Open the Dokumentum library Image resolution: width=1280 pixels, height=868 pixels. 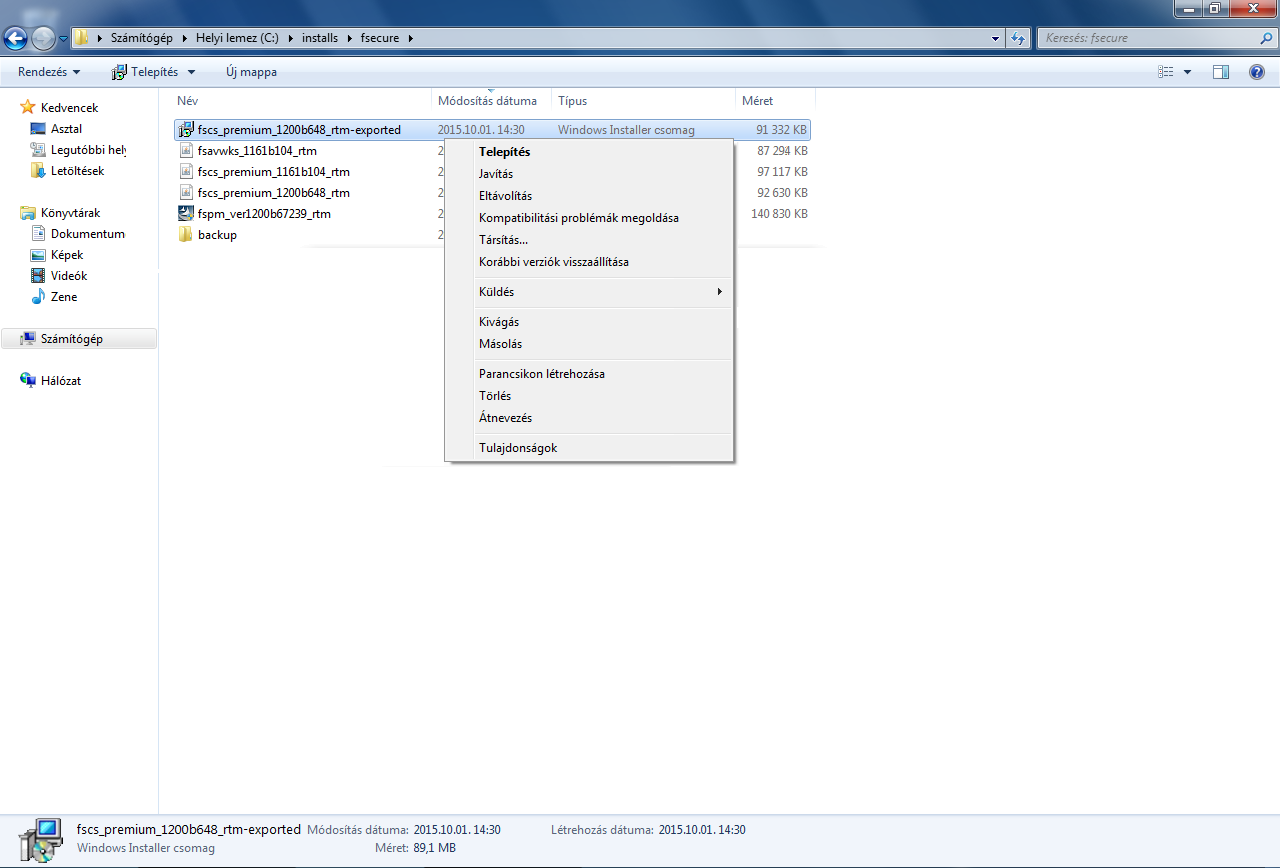click(78, 234)
